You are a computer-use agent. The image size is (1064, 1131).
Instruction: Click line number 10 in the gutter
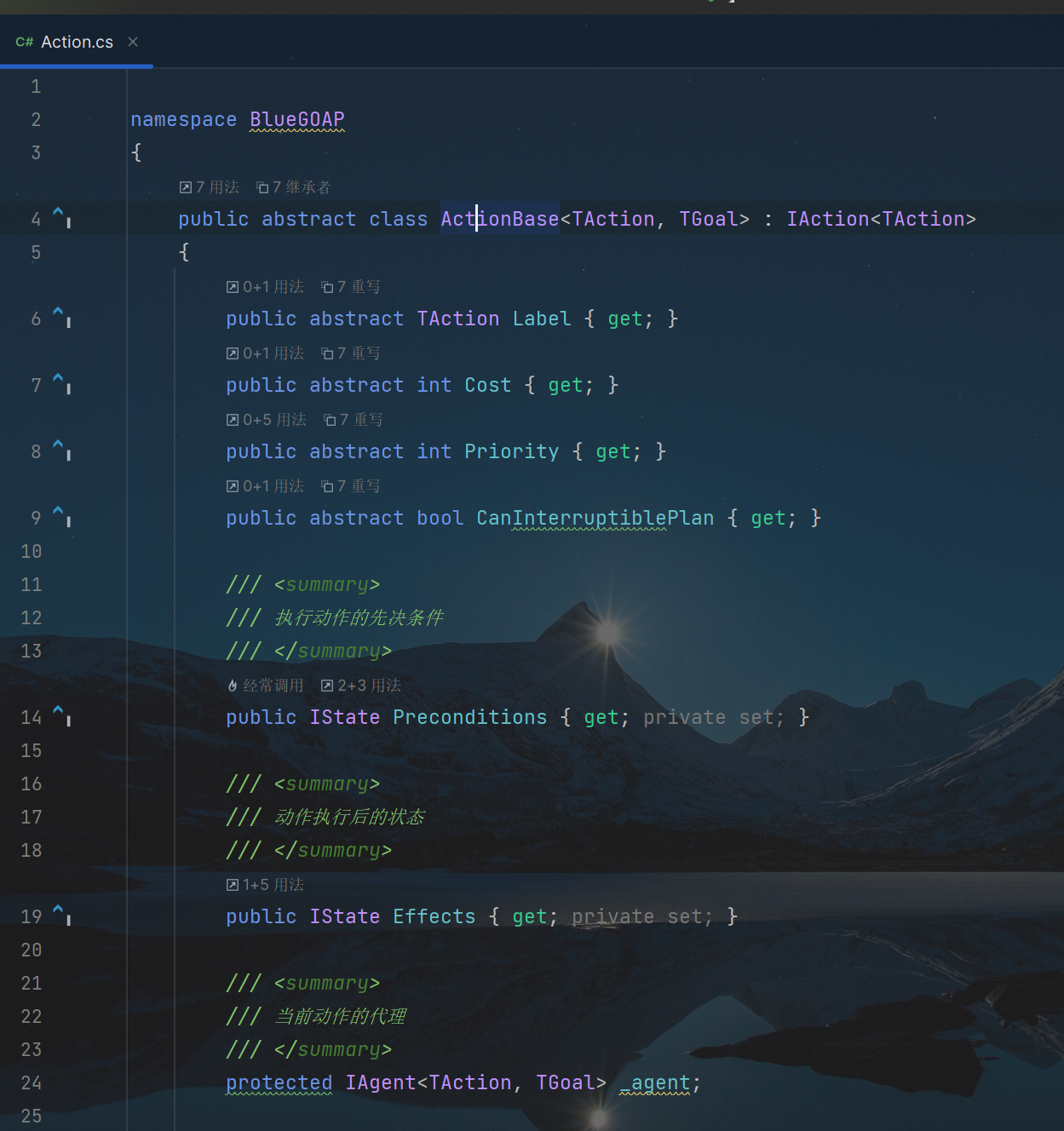32,551
